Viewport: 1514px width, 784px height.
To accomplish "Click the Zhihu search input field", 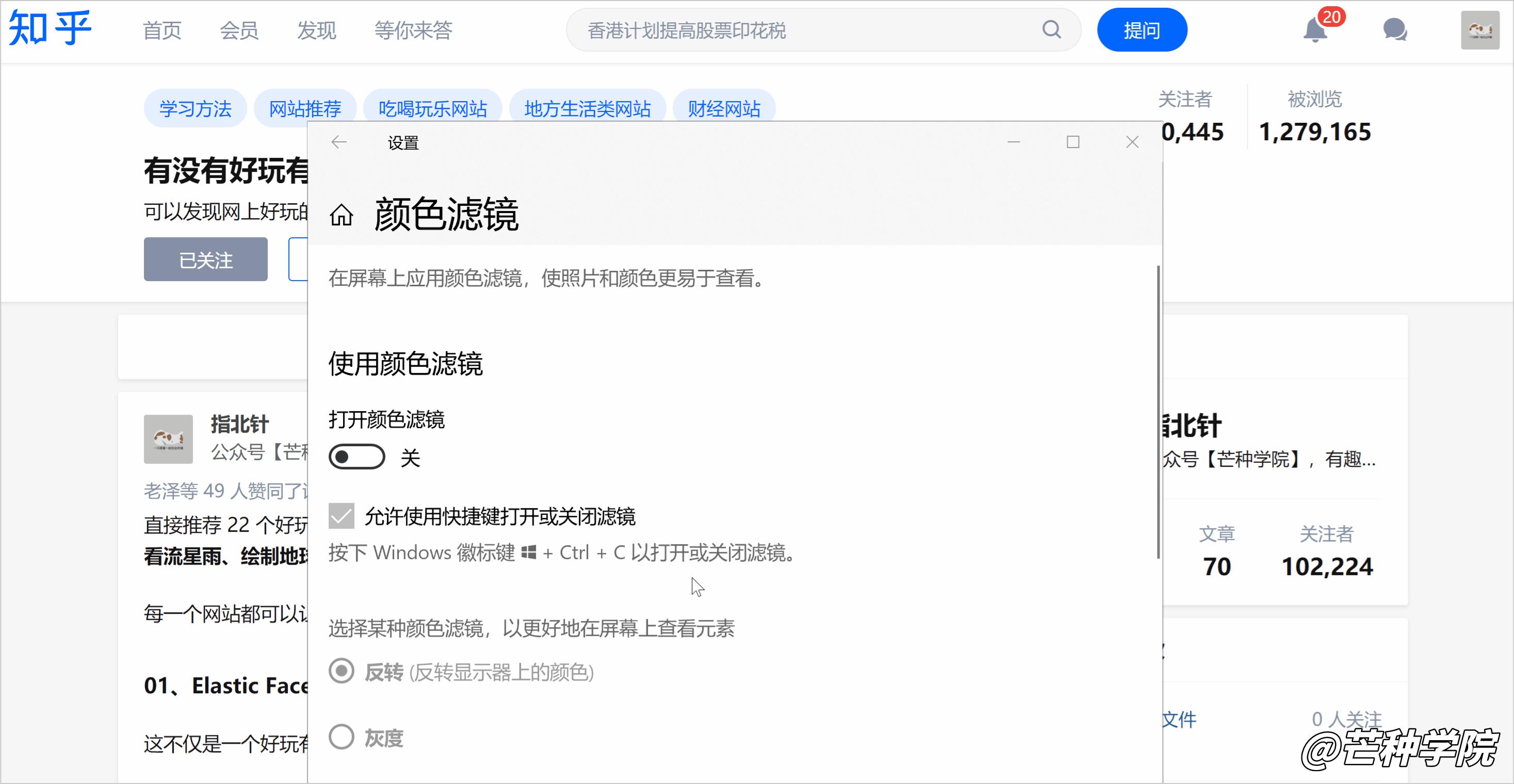I will click(805, 30).
